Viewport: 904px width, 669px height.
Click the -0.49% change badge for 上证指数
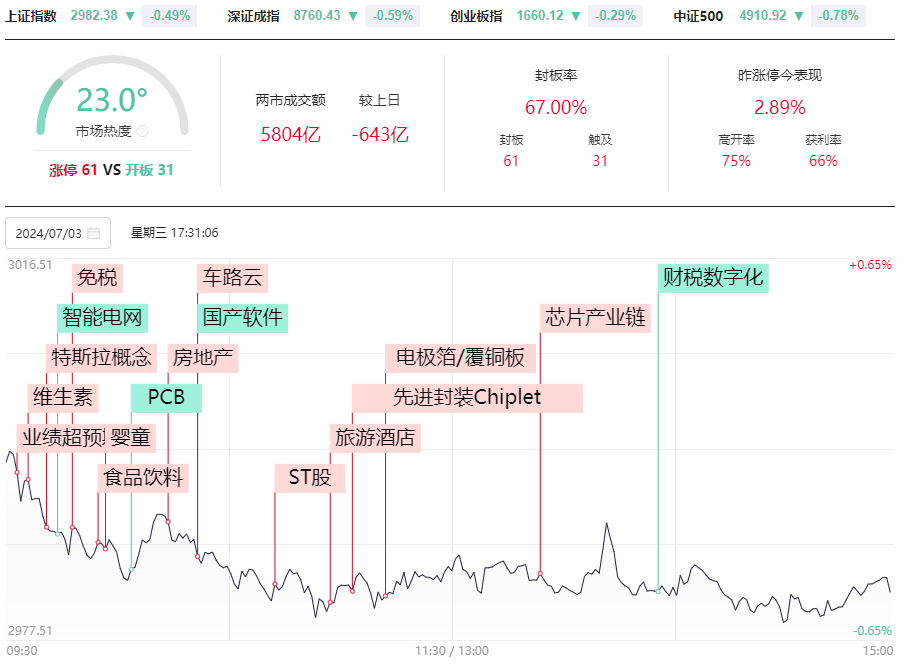(x=170, y=16)
